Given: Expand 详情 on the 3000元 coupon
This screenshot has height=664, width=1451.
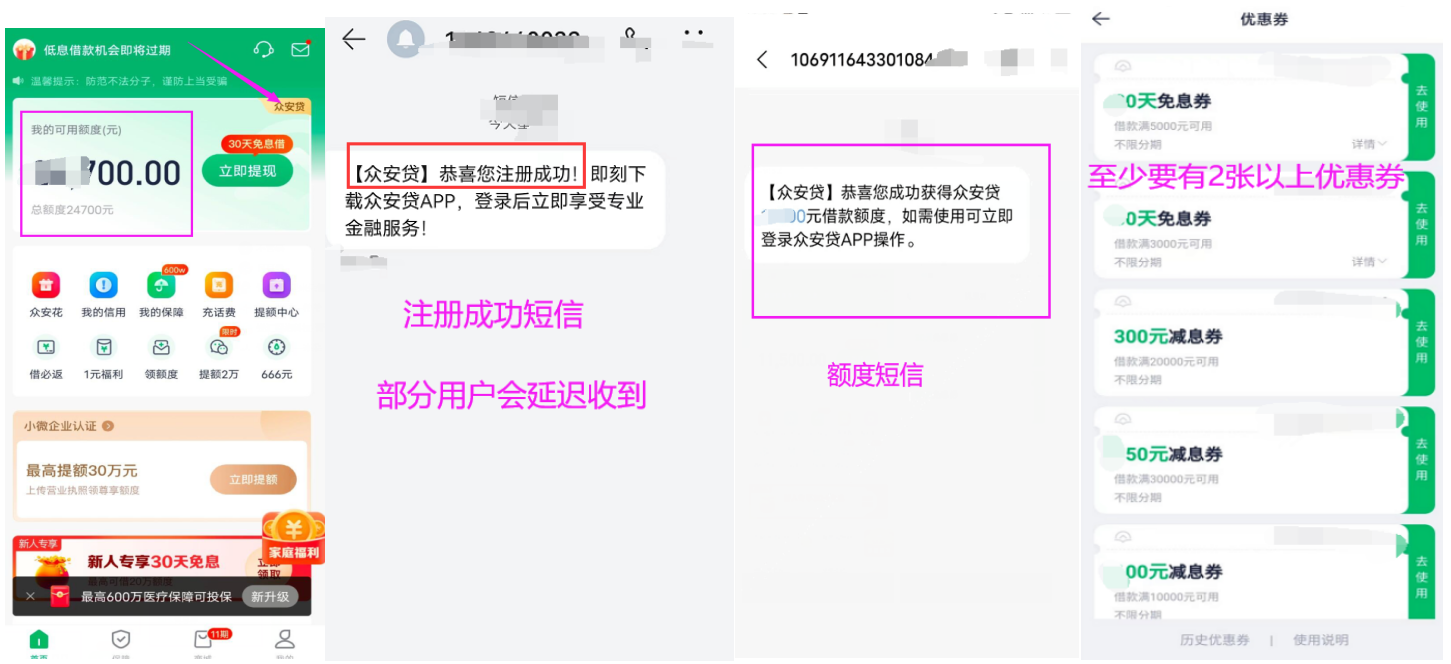Looking at the screenshot, I should click(1369, 262).
